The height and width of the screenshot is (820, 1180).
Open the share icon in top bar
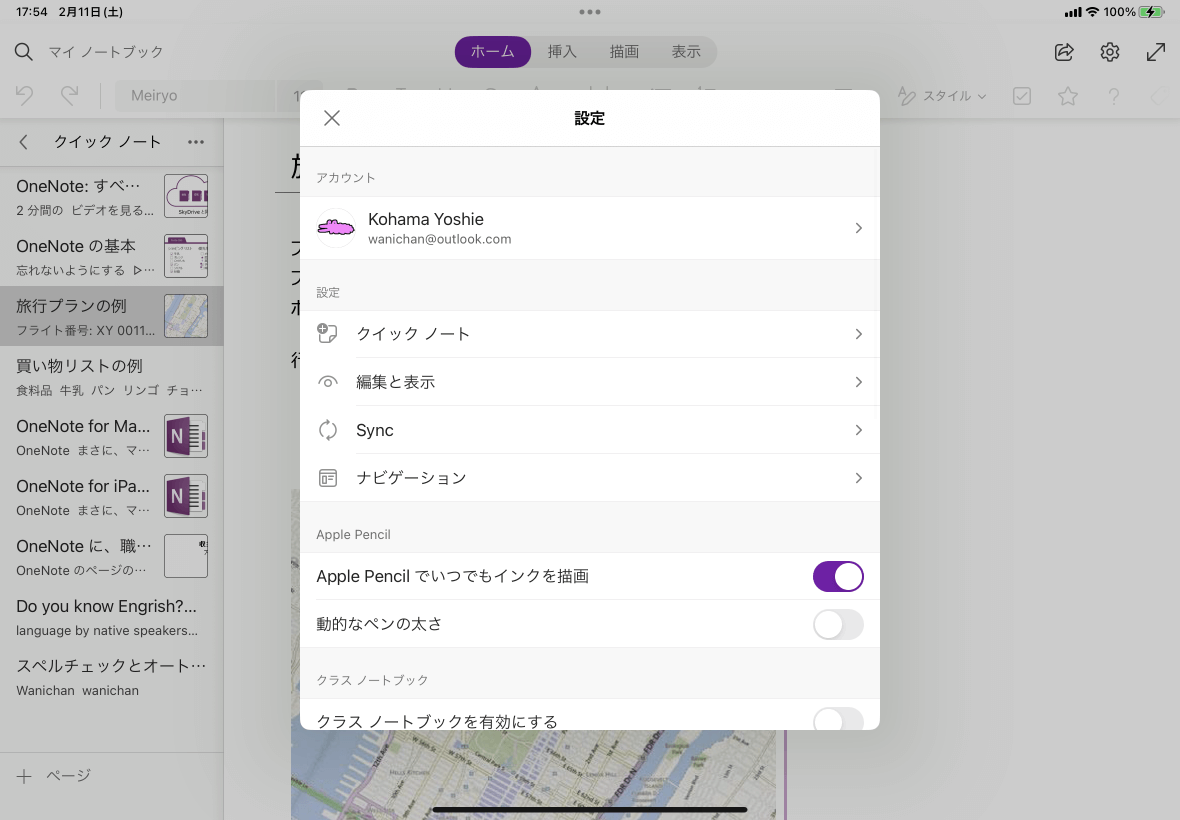click(1064, 52)
